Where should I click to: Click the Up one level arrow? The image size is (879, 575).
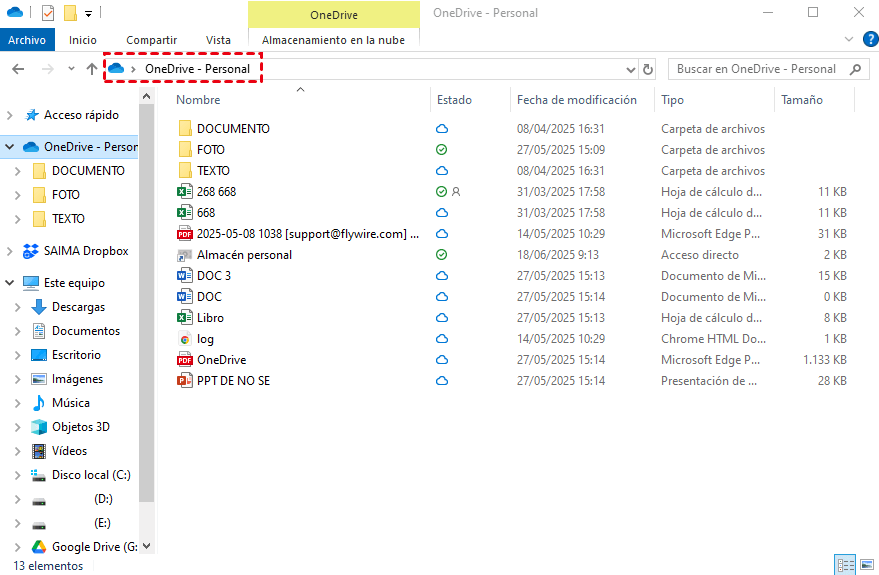coord(92,69)
